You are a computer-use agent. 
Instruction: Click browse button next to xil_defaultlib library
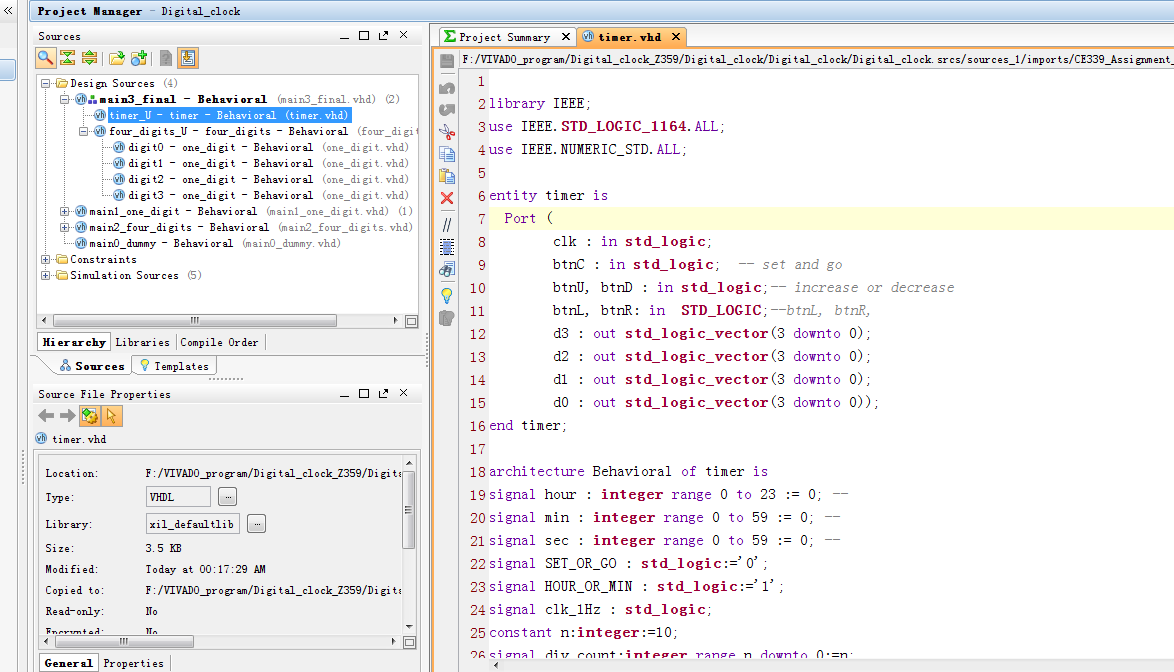click(256, 524)
